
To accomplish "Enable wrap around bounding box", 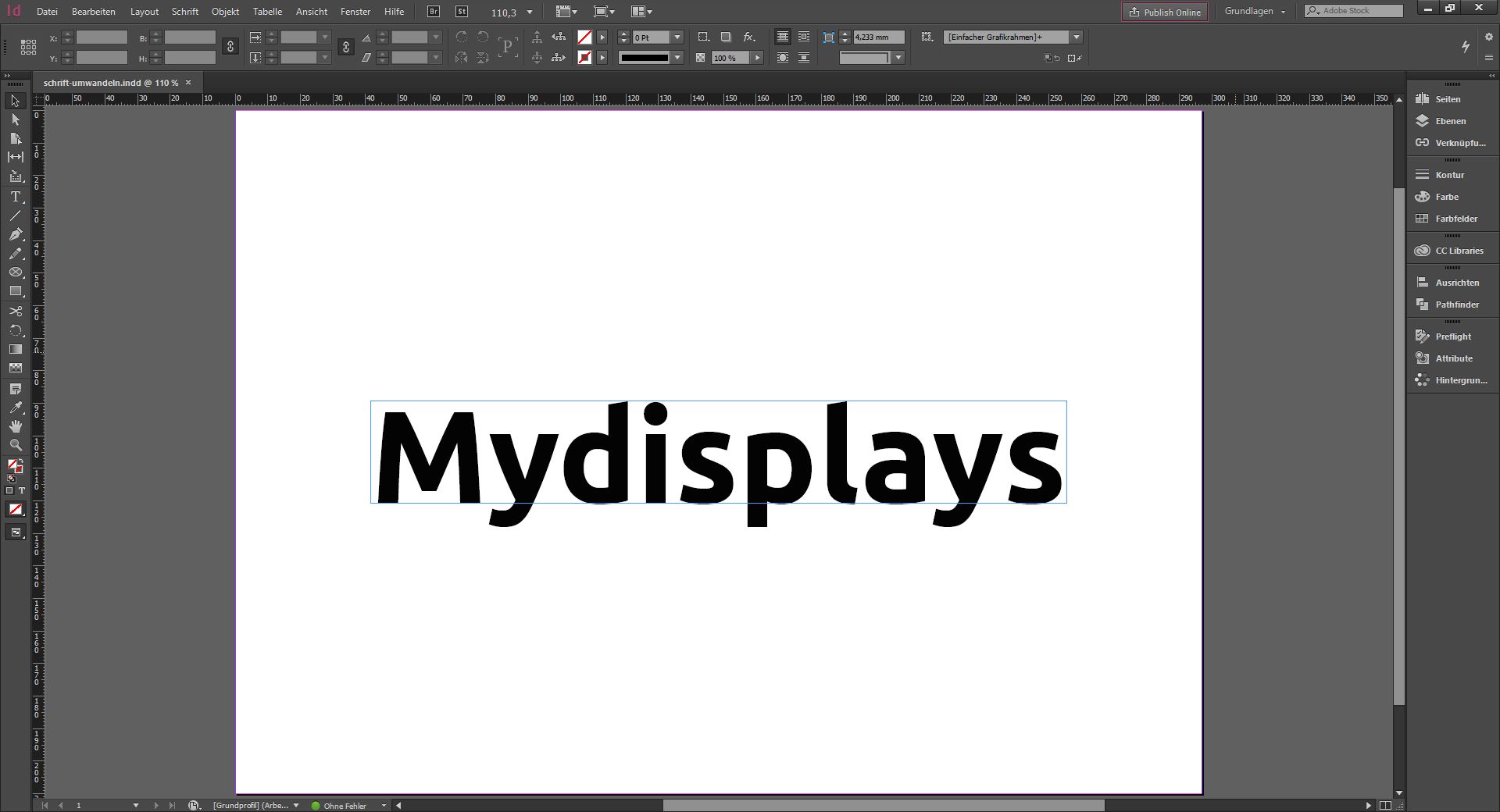I will coord(803,37).
